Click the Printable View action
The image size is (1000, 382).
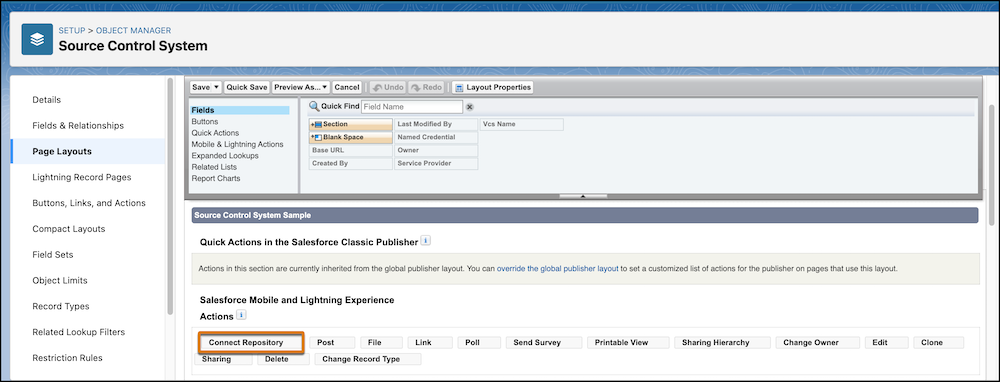click(628, 342)
